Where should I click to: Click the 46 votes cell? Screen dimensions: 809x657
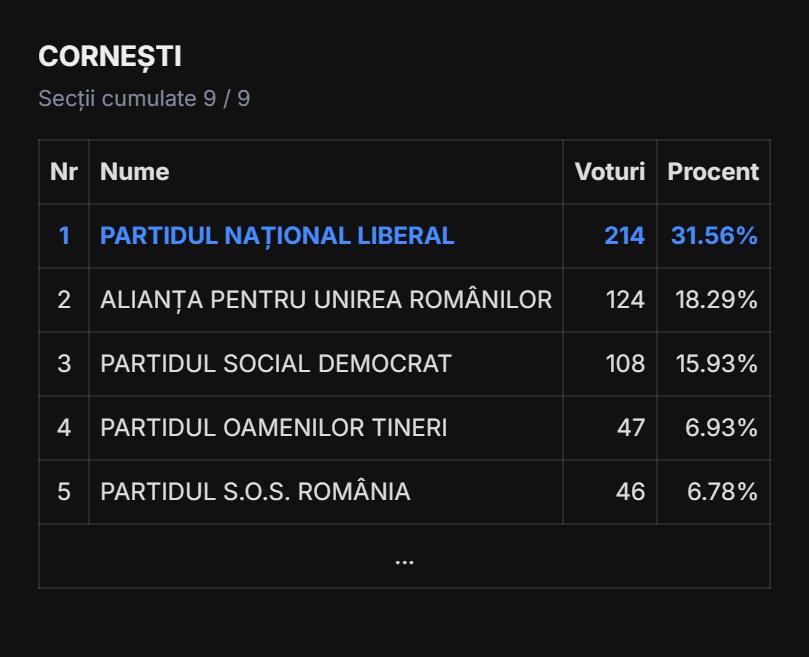[630, 492]
